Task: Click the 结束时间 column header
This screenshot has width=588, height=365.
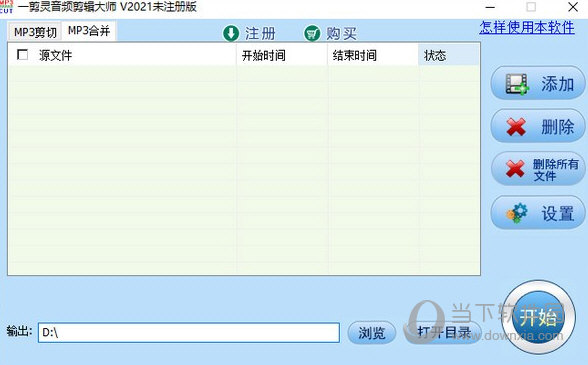Action: click(373, 56)
